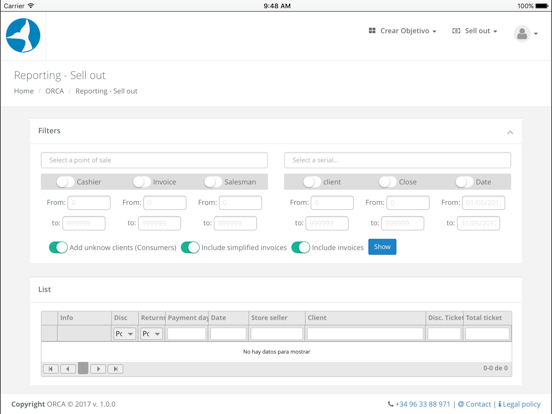Click Date to input field
This screenshot has height=414, width=552.
pos(478,223)
